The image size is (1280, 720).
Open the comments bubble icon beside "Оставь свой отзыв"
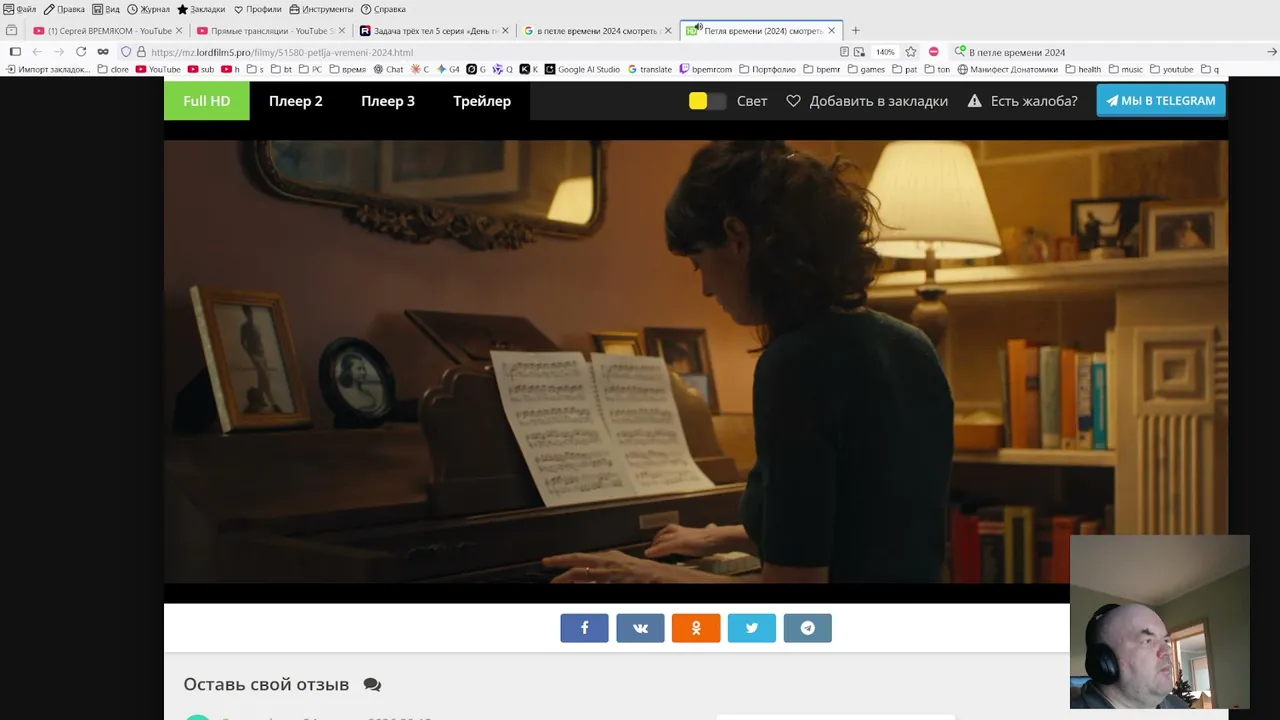[372, 685]
